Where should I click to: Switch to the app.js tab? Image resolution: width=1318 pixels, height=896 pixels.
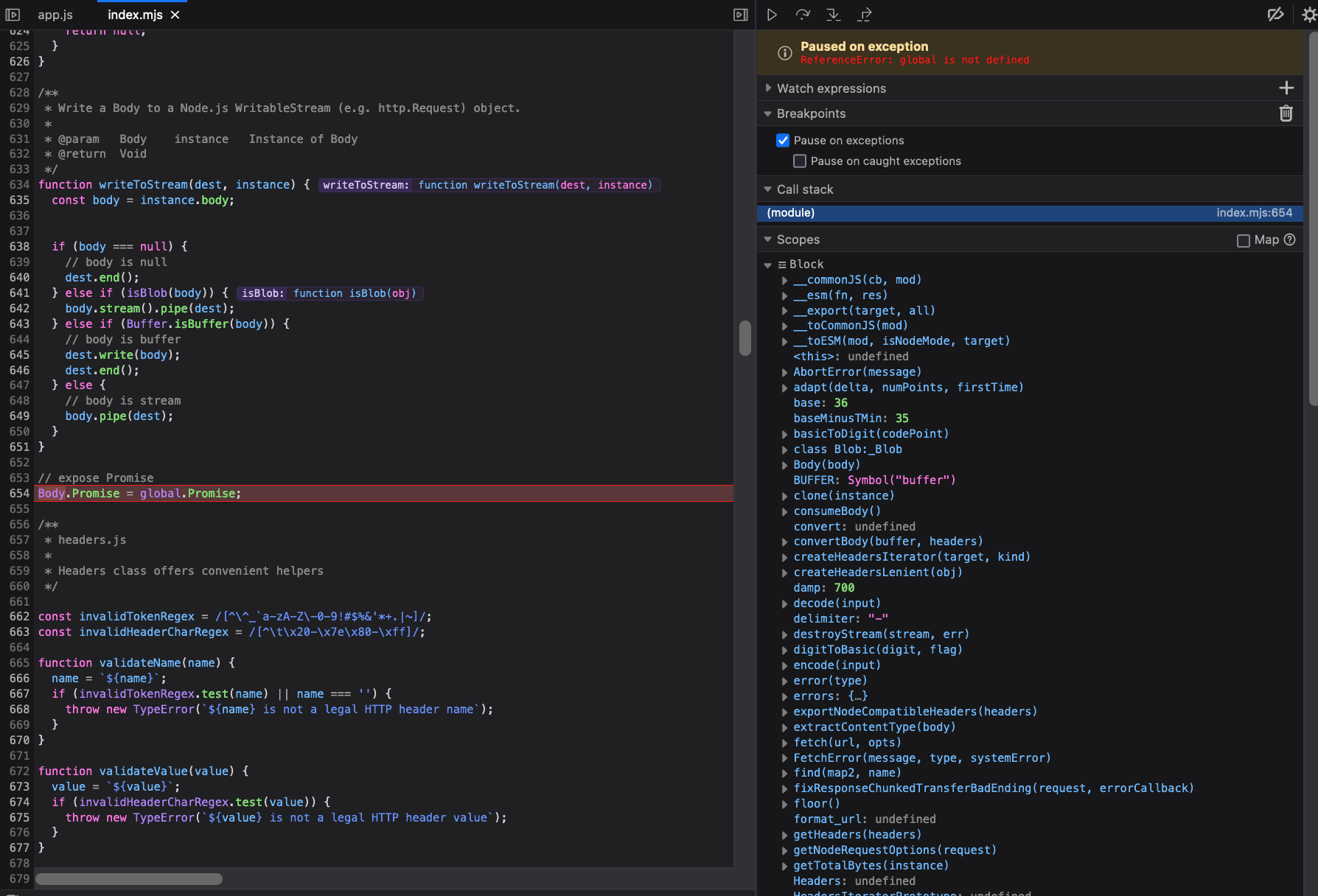(x=55, y=15)
